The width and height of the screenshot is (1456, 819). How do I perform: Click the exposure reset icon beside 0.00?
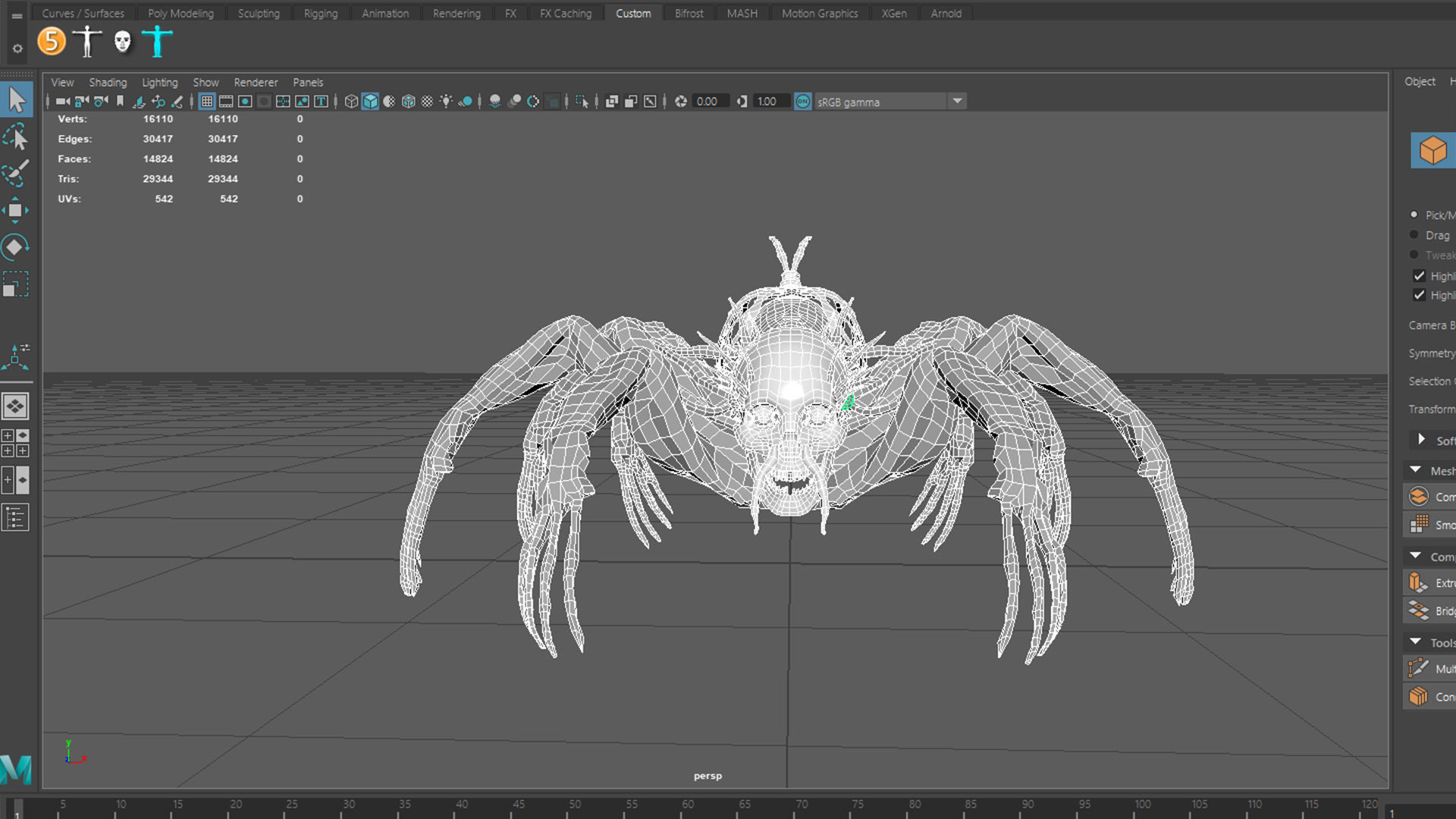point(681,102)
